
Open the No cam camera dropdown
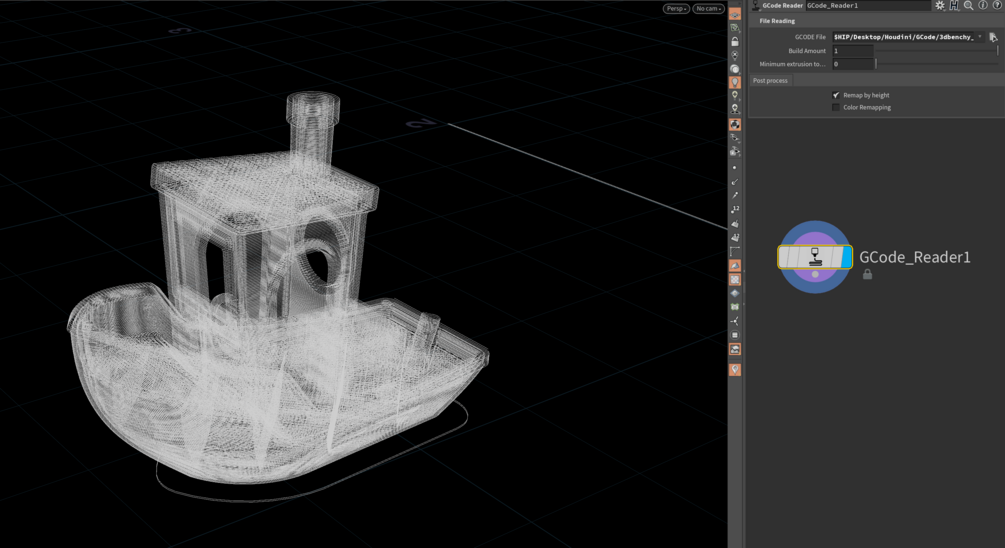708,8
